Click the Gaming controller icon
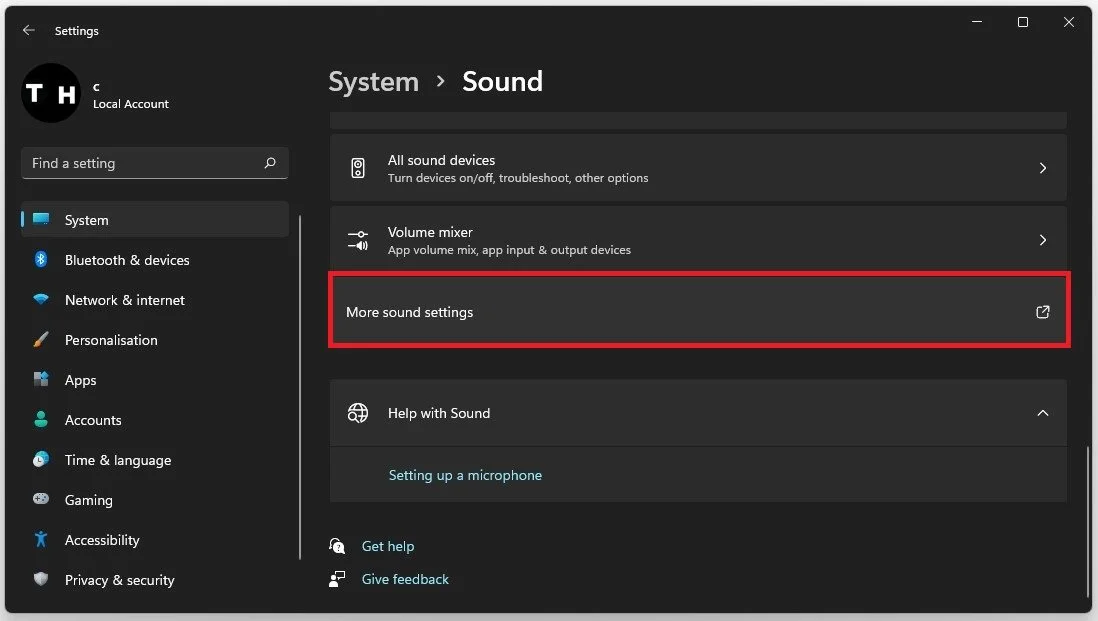1098x621 pixels. click(41, 500)
